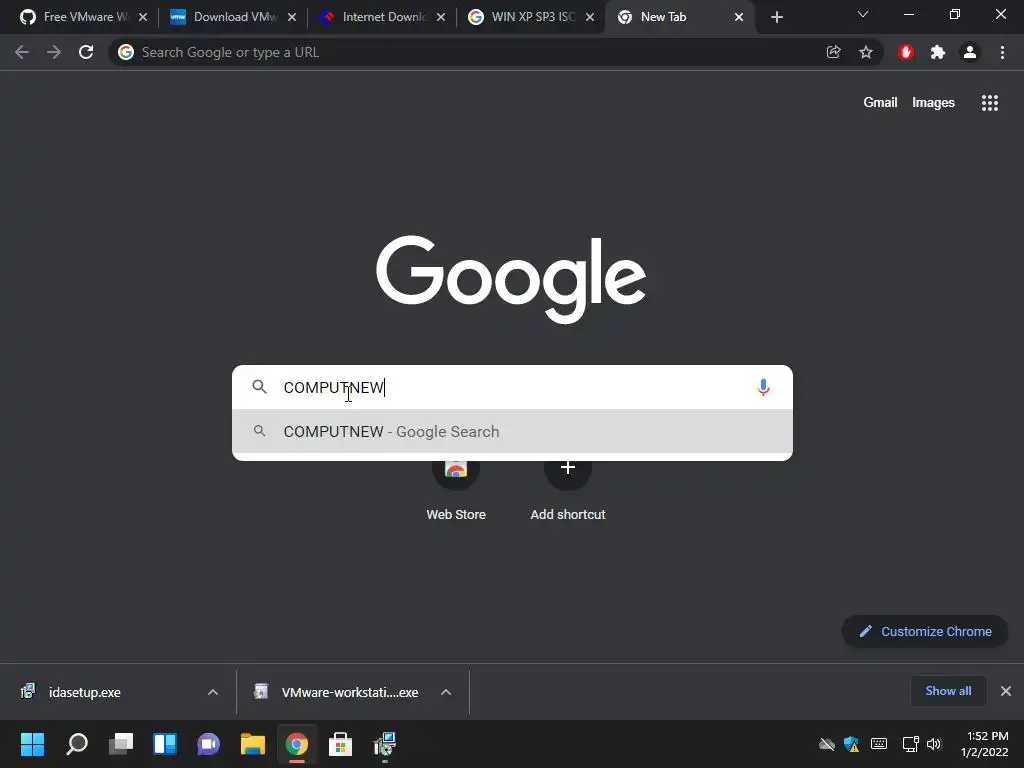This screenshot has width=1024, height=768.
Task: Close the Download VMware tab
Action: coord(292,18)
